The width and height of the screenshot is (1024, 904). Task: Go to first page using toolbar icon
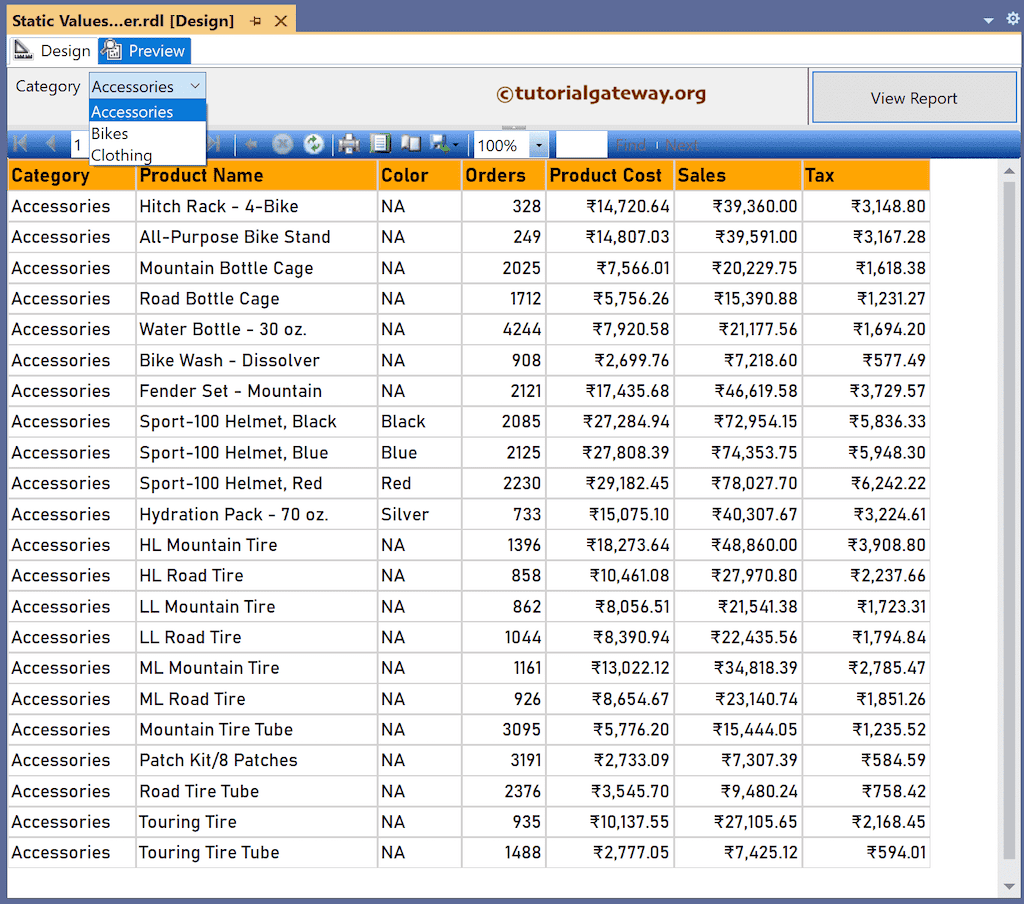point(20,143)
